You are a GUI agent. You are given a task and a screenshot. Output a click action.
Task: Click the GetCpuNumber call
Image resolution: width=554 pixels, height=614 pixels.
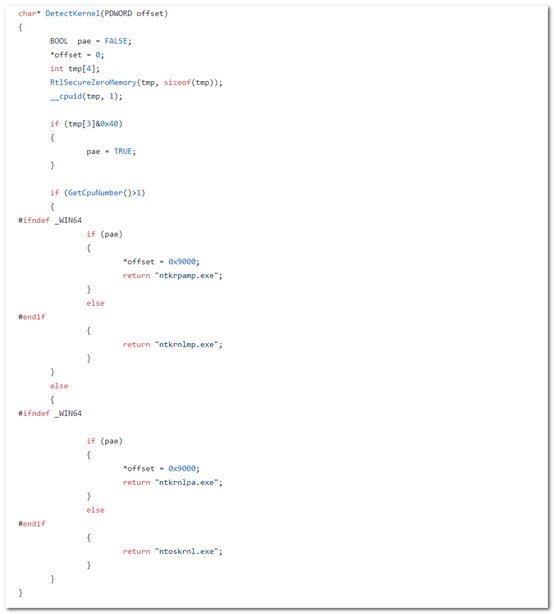click(102, 193)
